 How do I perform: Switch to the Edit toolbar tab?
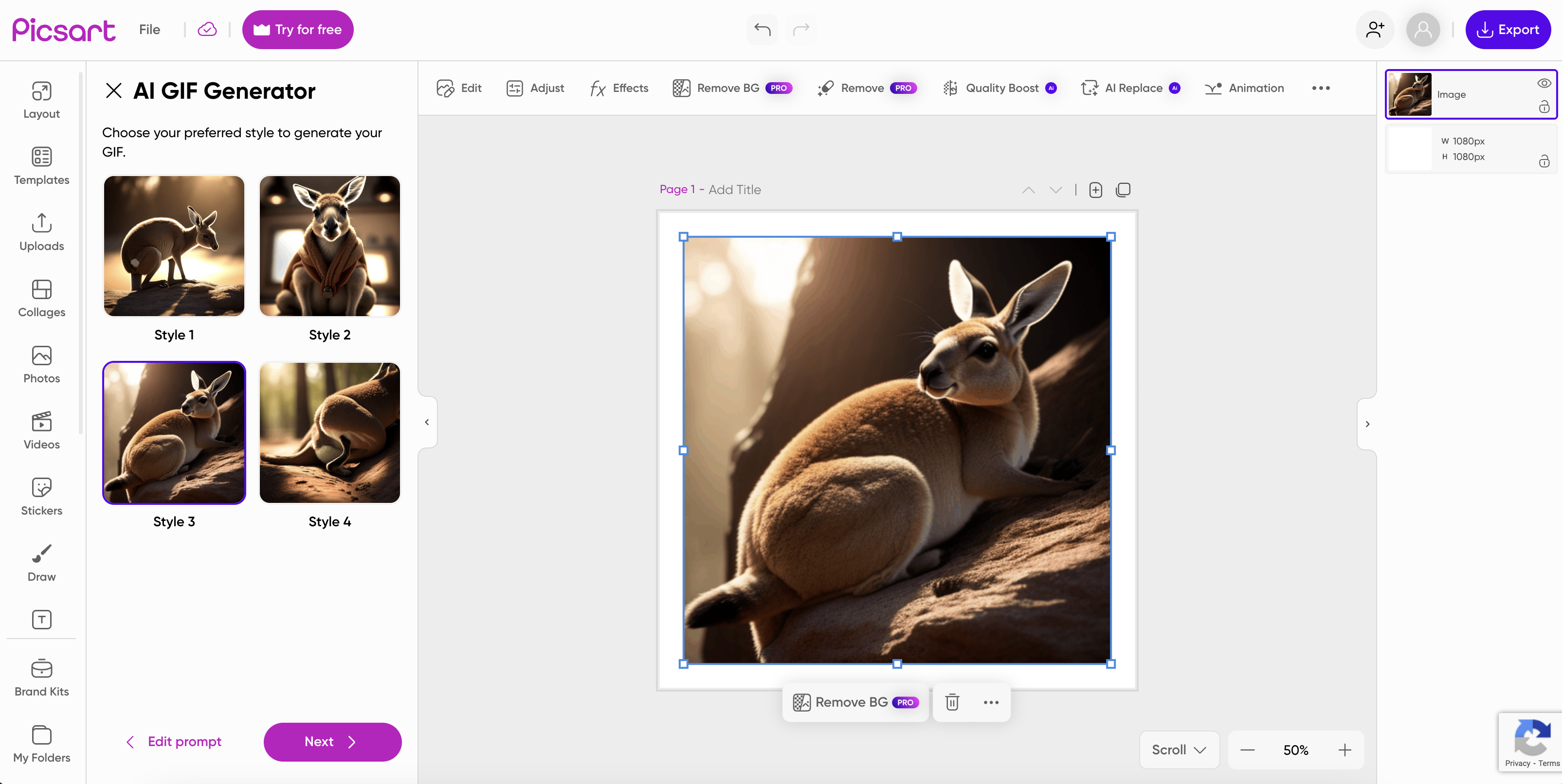click(459, 88)
